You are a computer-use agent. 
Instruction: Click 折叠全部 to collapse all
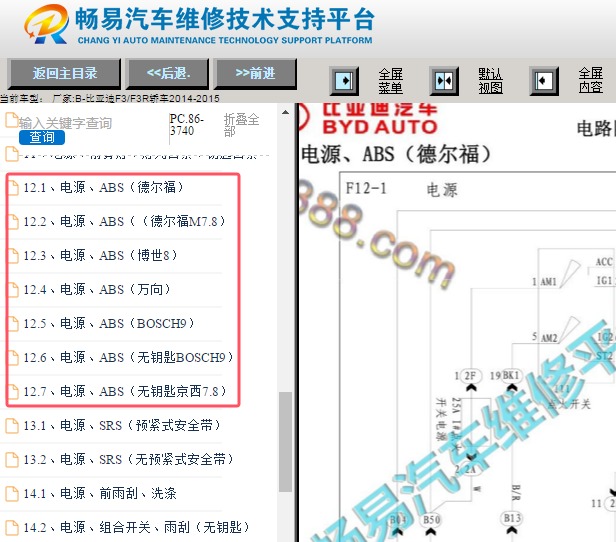pos(241,124)
